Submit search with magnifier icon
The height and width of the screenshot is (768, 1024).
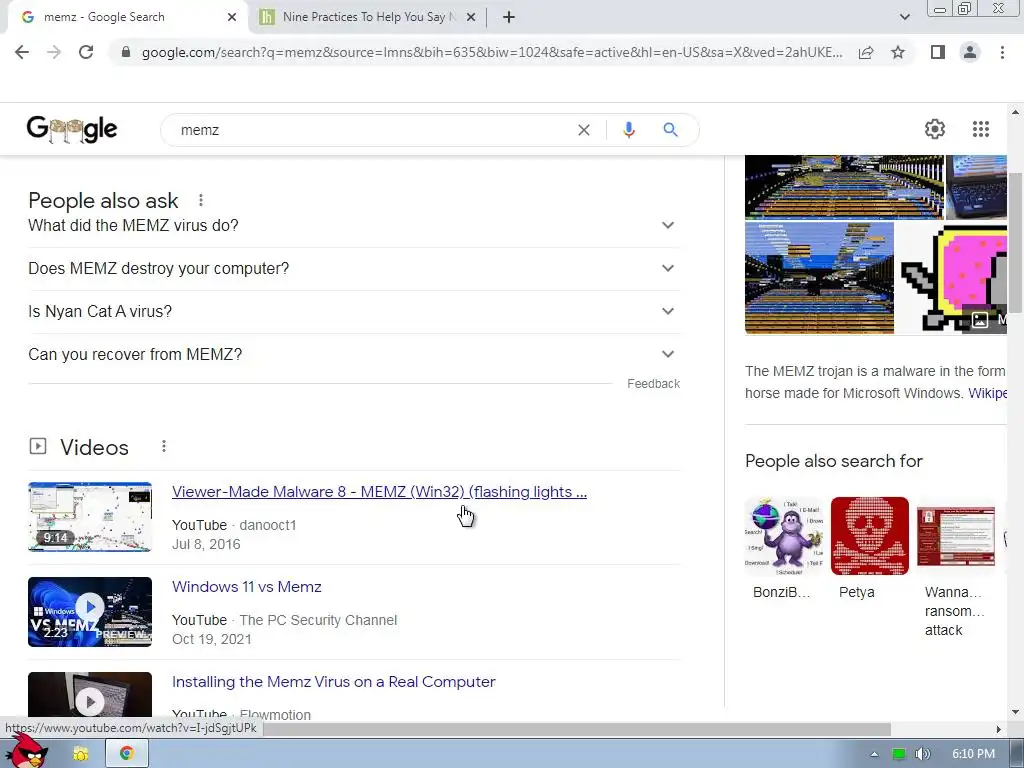point(671,130)
